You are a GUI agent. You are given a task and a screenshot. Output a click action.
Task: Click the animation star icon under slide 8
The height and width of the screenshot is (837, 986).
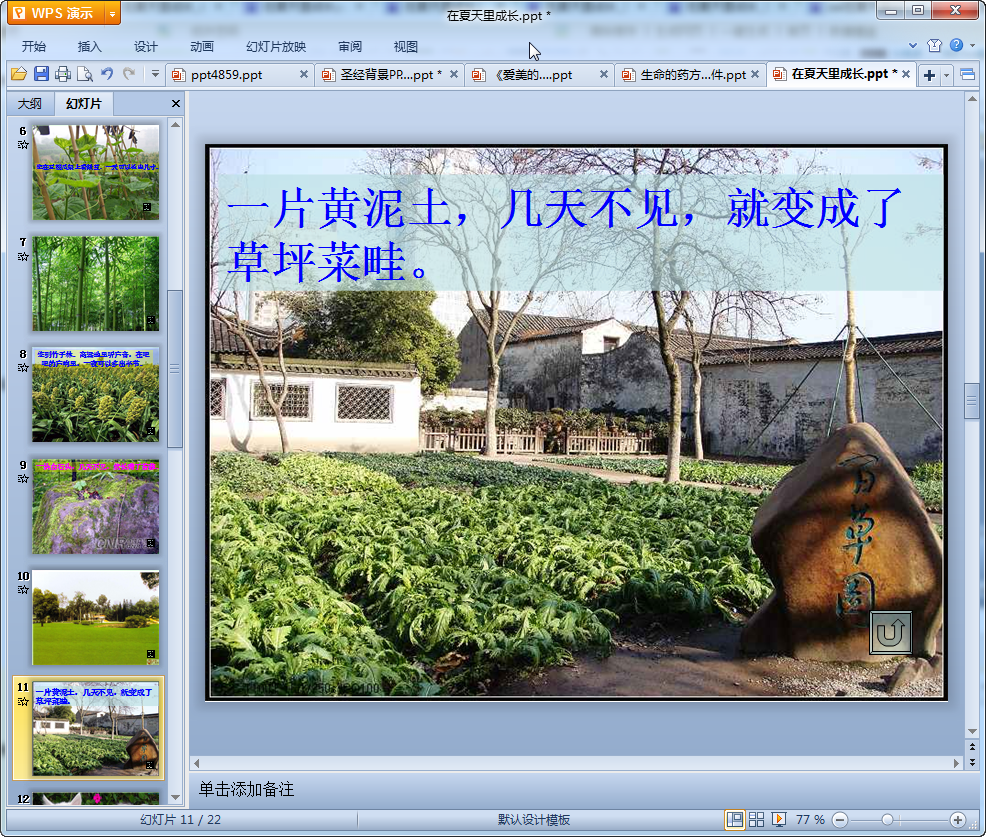click(x=23, y=367)
